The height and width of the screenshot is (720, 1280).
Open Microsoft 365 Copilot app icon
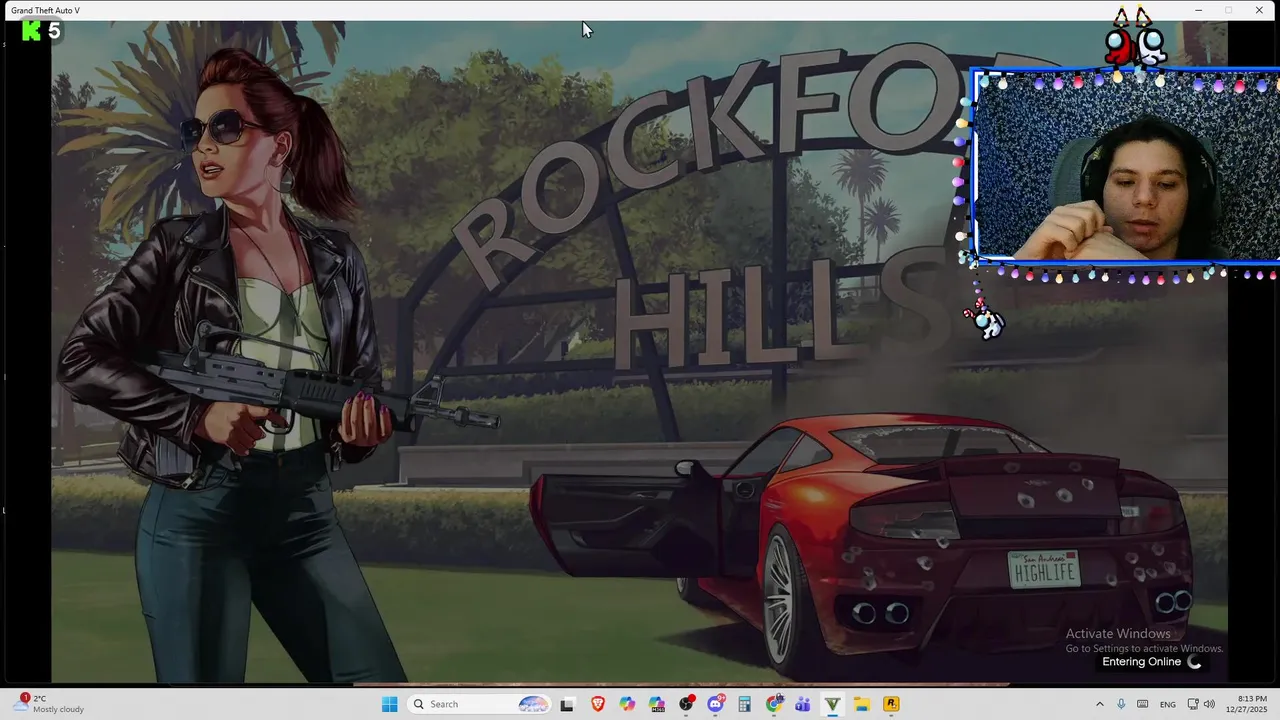656,704
